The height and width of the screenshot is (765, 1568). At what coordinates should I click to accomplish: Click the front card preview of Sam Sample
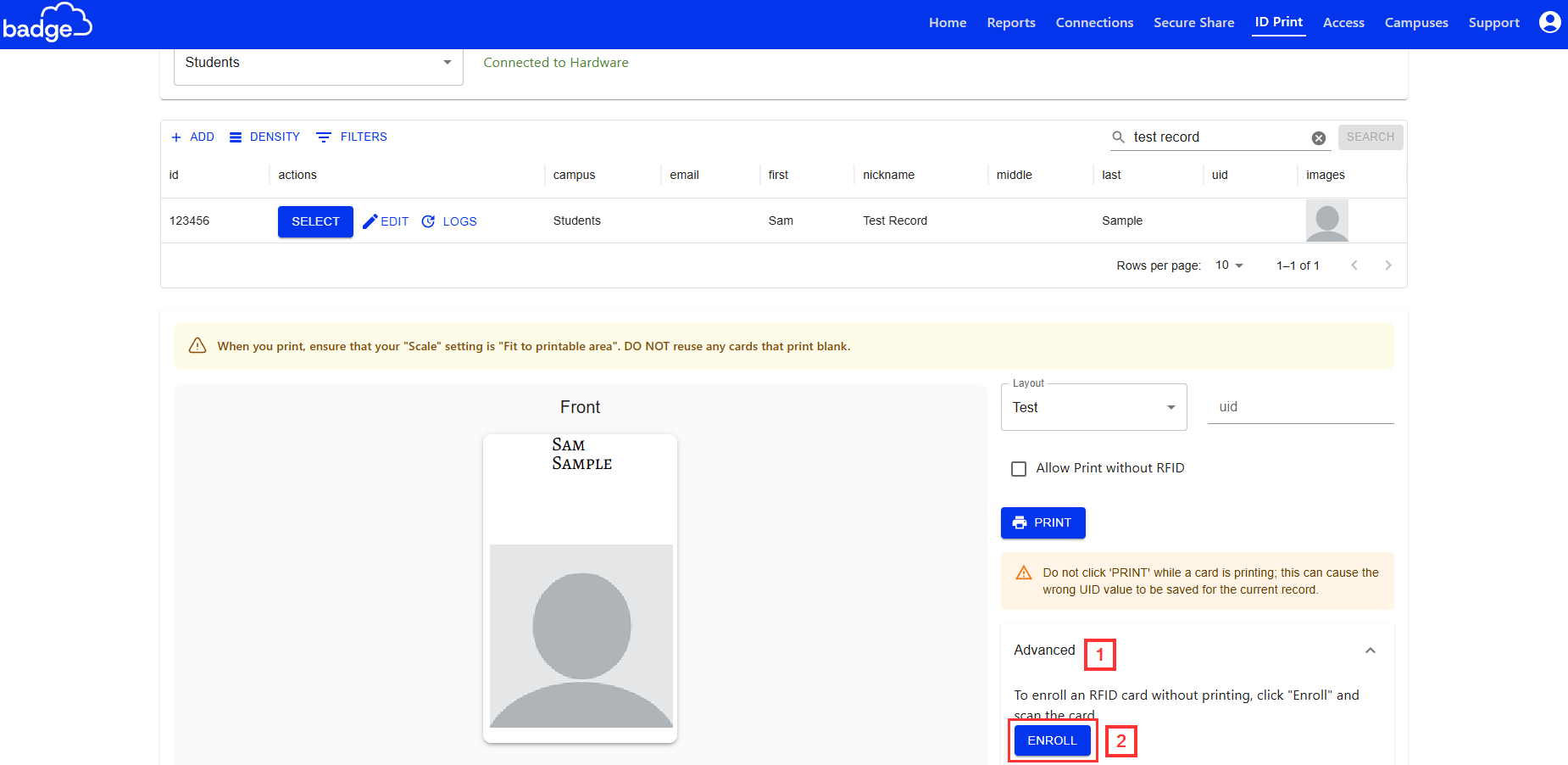point(580,589)
